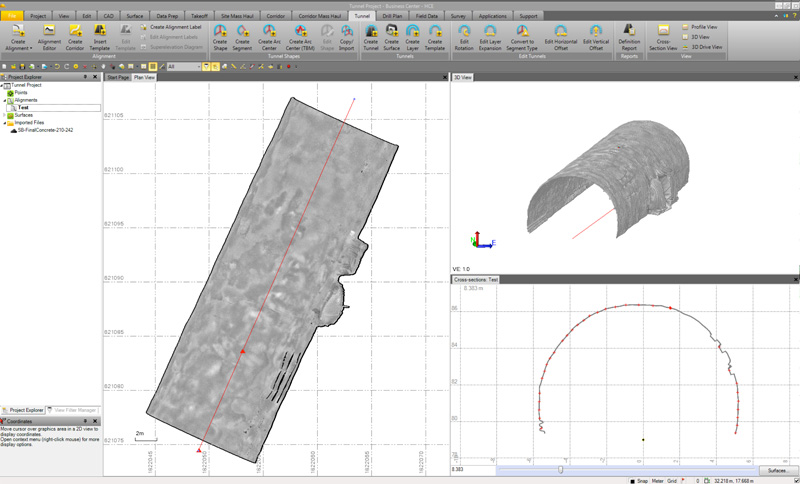800x484 pixels.
Task: Open the 'All' selection filter dropdown
Action: 196,67
